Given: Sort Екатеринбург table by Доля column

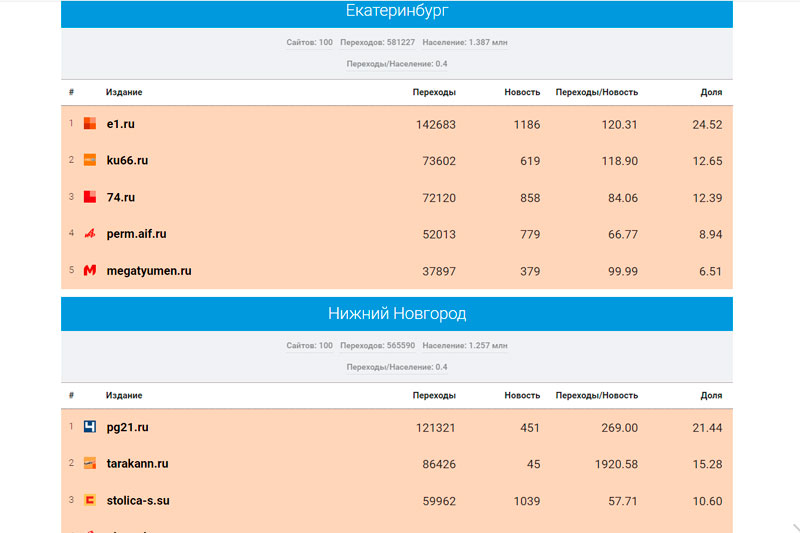Looking at the screenshot, I should [711, 92].
